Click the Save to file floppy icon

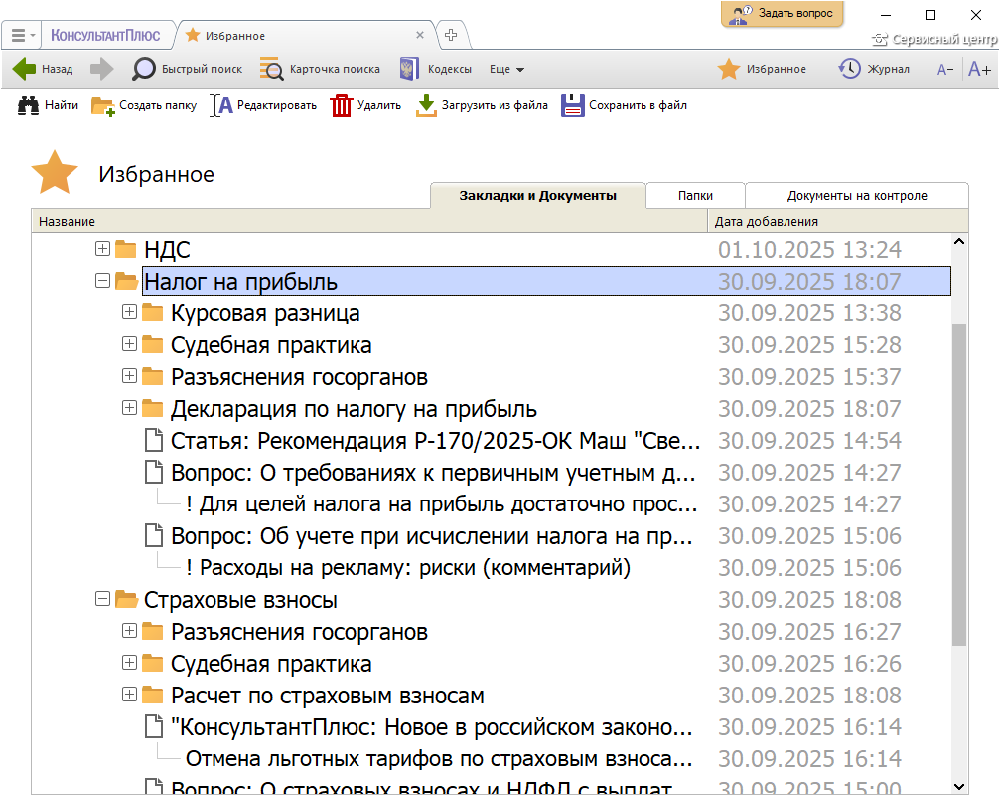tap(572, 105)
